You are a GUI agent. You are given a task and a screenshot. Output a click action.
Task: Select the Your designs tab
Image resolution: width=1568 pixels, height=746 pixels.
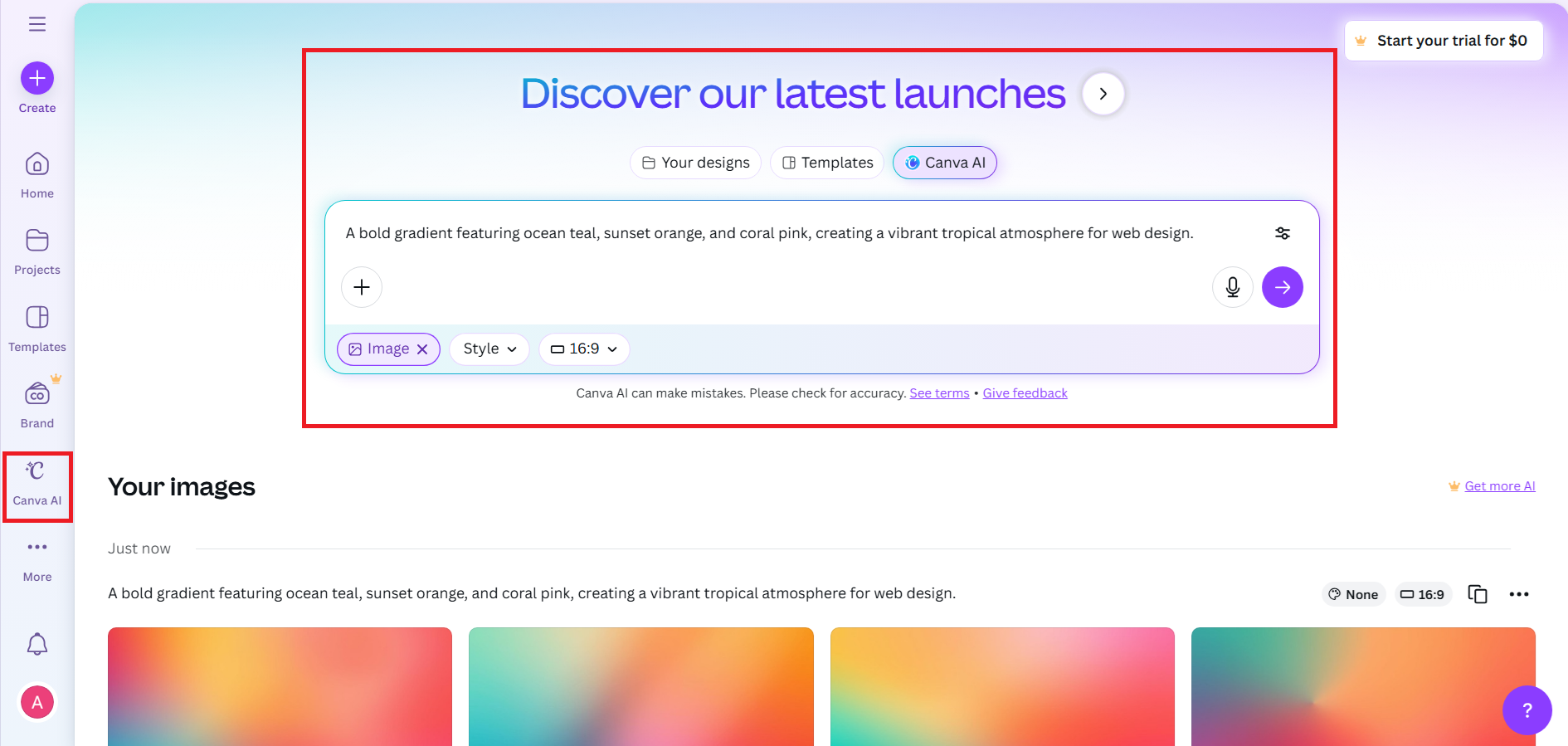click(696, 163)
